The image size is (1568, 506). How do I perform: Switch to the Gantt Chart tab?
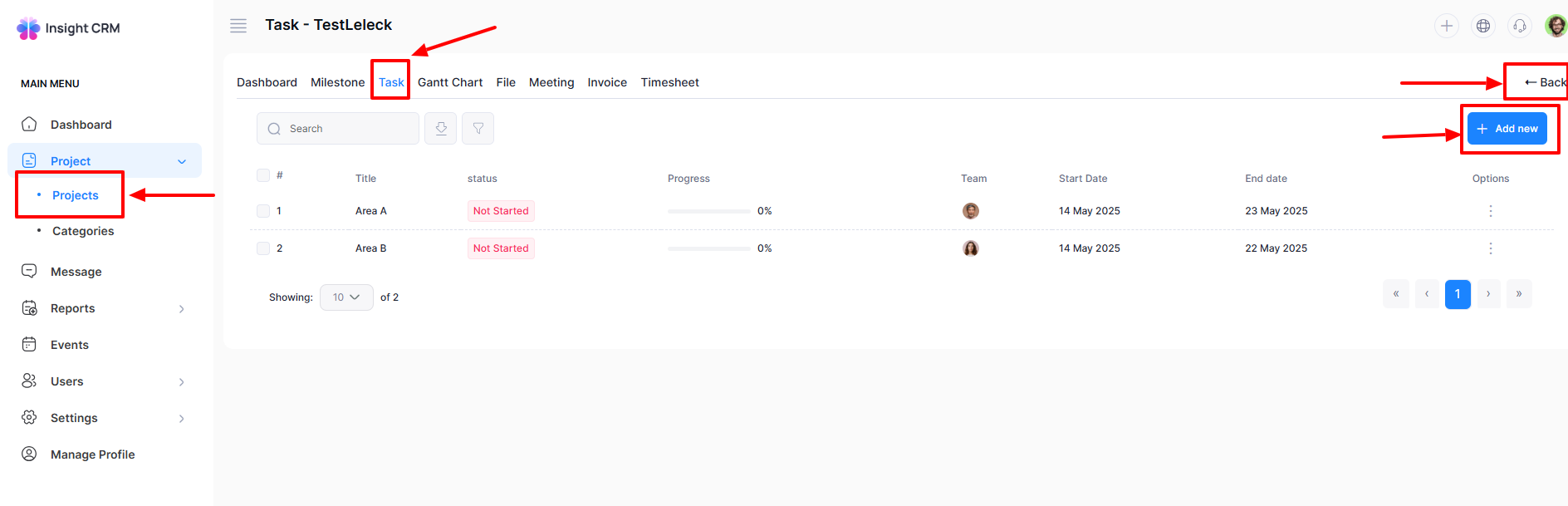click(449, 82)
